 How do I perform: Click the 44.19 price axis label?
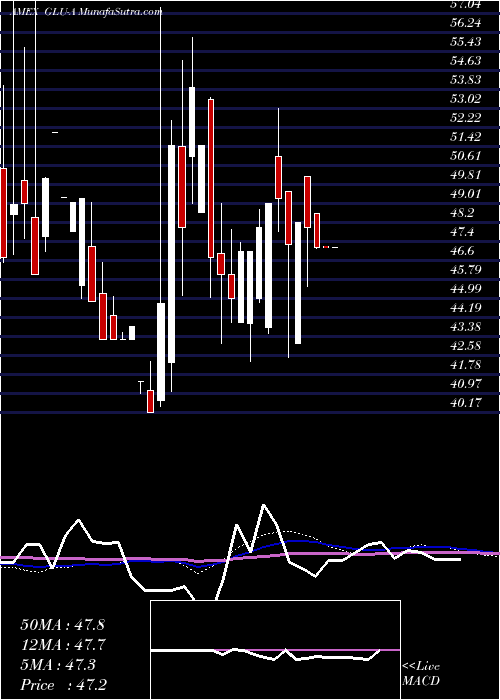tap(465, 308)
